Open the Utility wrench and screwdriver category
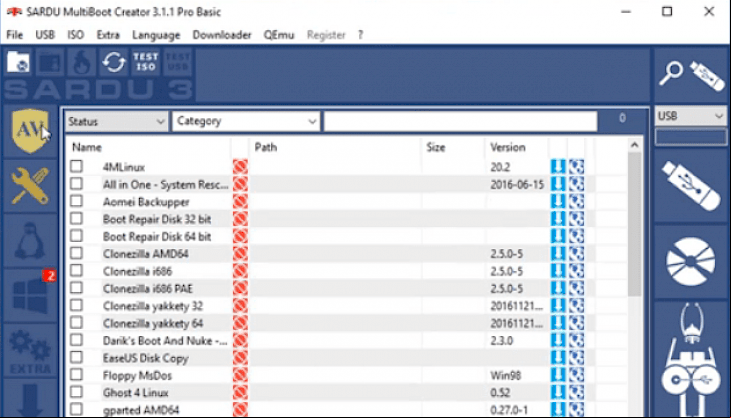Image resolution: width=731 pixels, height=418 pixels. (30, 186)
